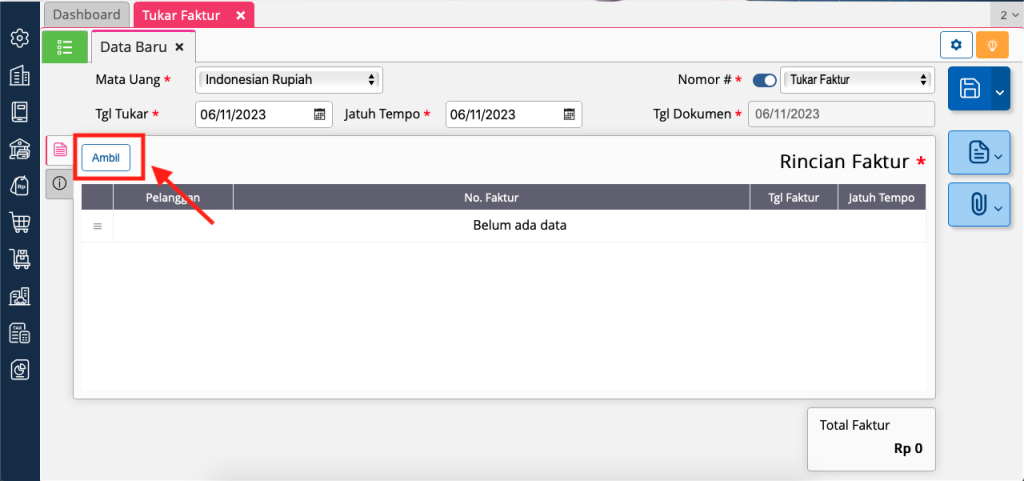
Task: Open the Mata Uang currency dropdown
Action: tap(289, 80)
